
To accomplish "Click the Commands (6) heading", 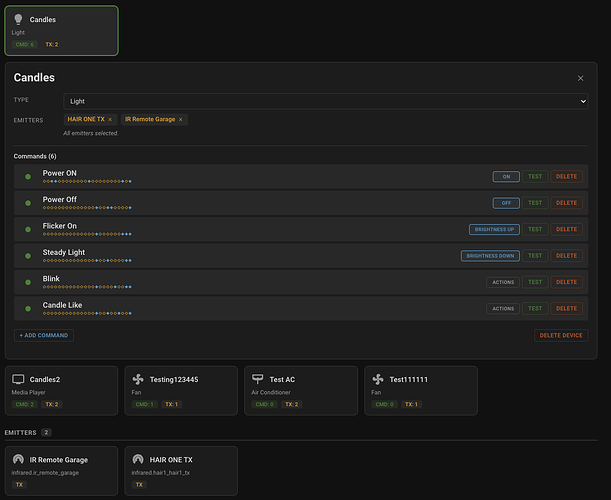I will coord(35,156).
